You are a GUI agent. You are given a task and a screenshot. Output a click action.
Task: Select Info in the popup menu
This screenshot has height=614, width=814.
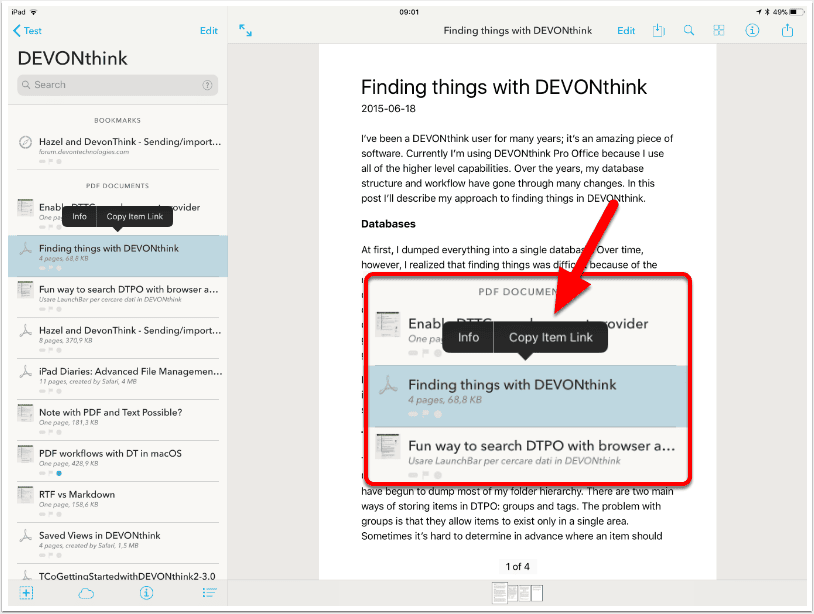tap(79, 216)
